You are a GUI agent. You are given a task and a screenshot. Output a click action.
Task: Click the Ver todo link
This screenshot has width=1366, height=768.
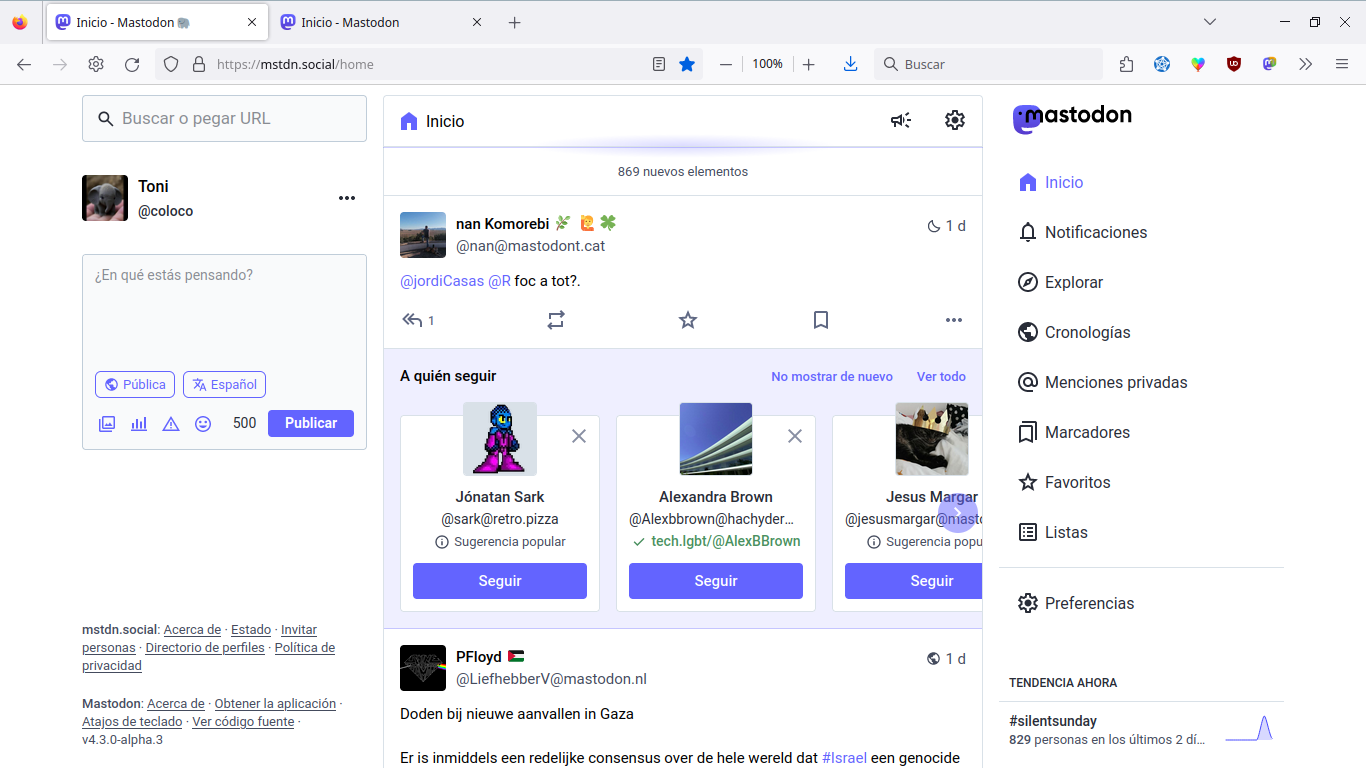(941, 377)
